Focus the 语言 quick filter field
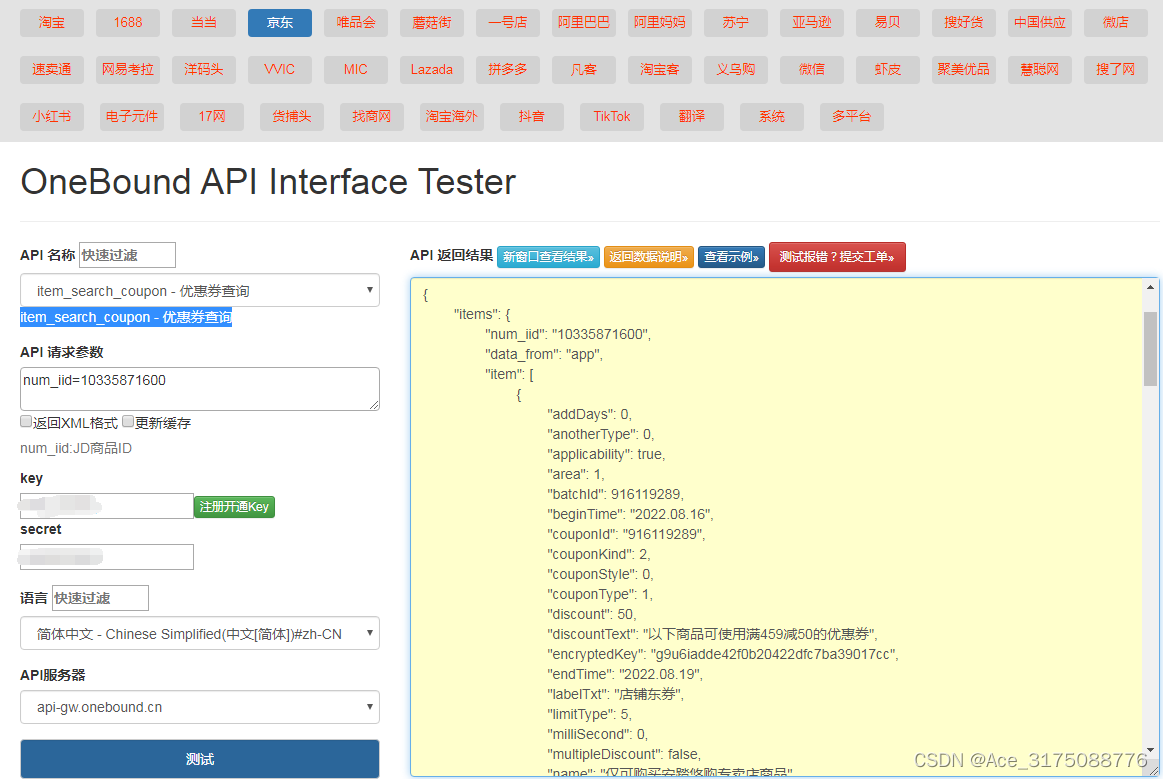 pyautogui.click(x=100, y=598)
